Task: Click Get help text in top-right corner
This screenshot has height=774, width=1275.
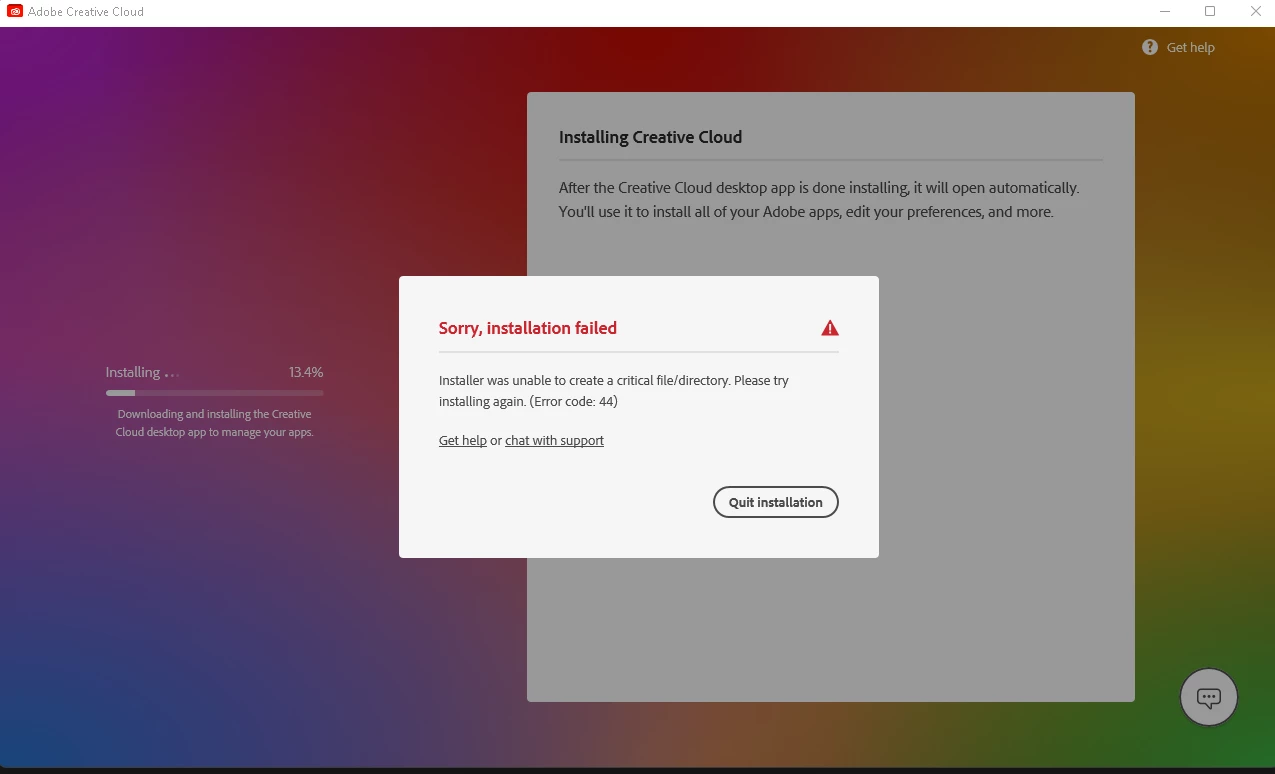Action: pos(1190,47)
